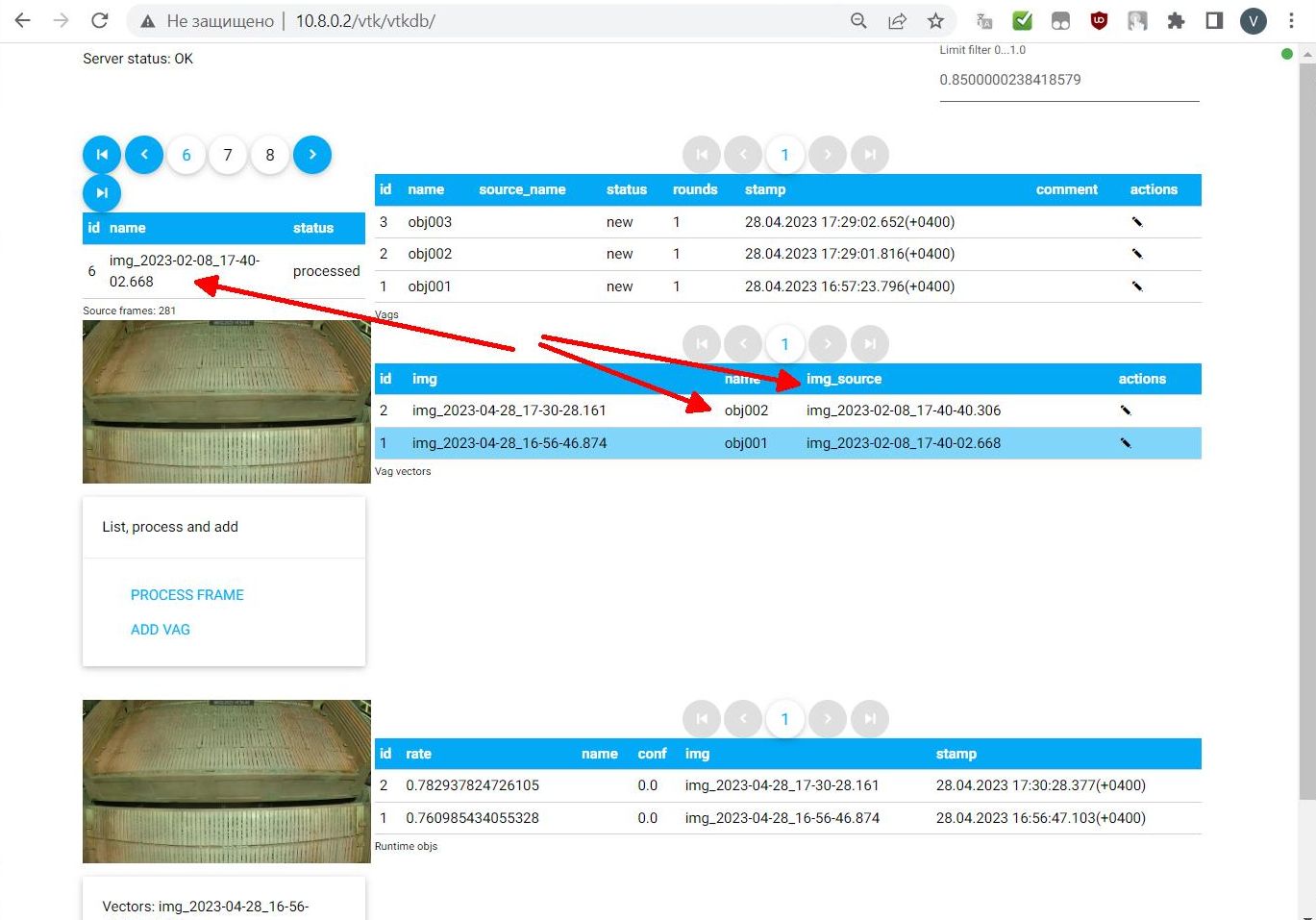The height and width of the screenshot is (920, 1316).
Task: Select page 7 of source frames
Action: coord(228,155)
